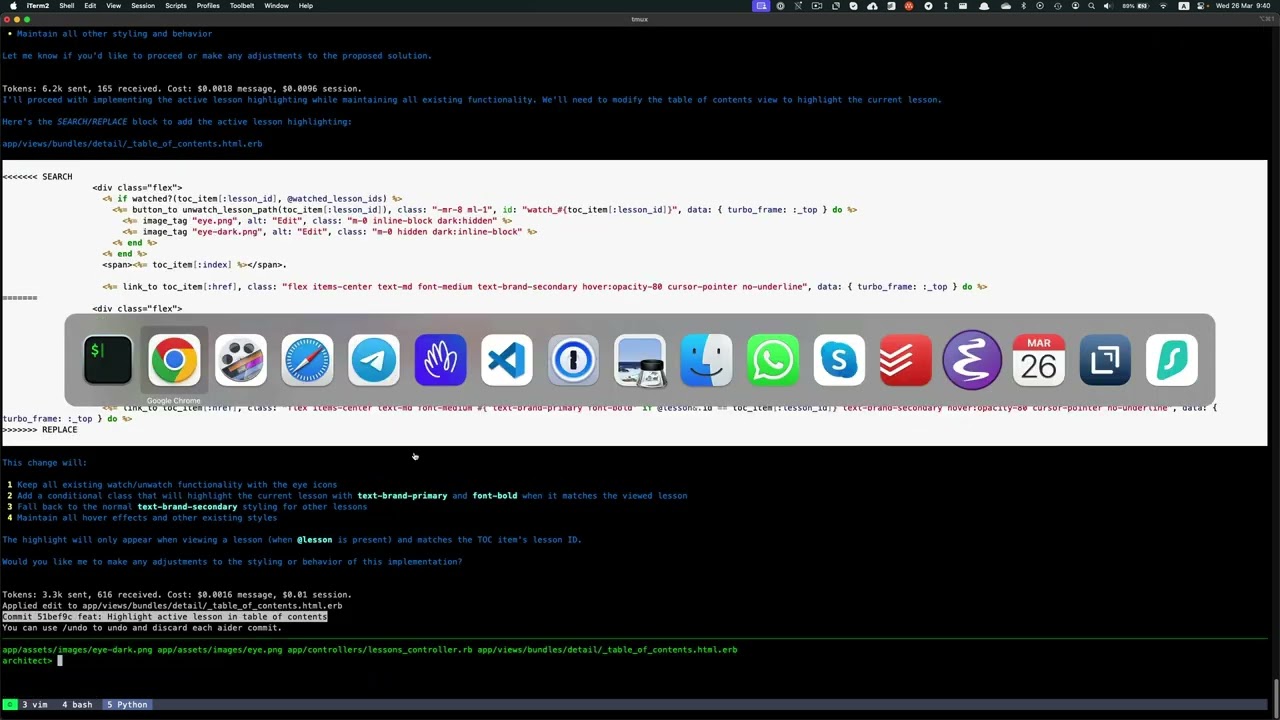Switch to tmux window 3 vim
The height and width of the screenshot is (720, 1280).
pos(35,705)
